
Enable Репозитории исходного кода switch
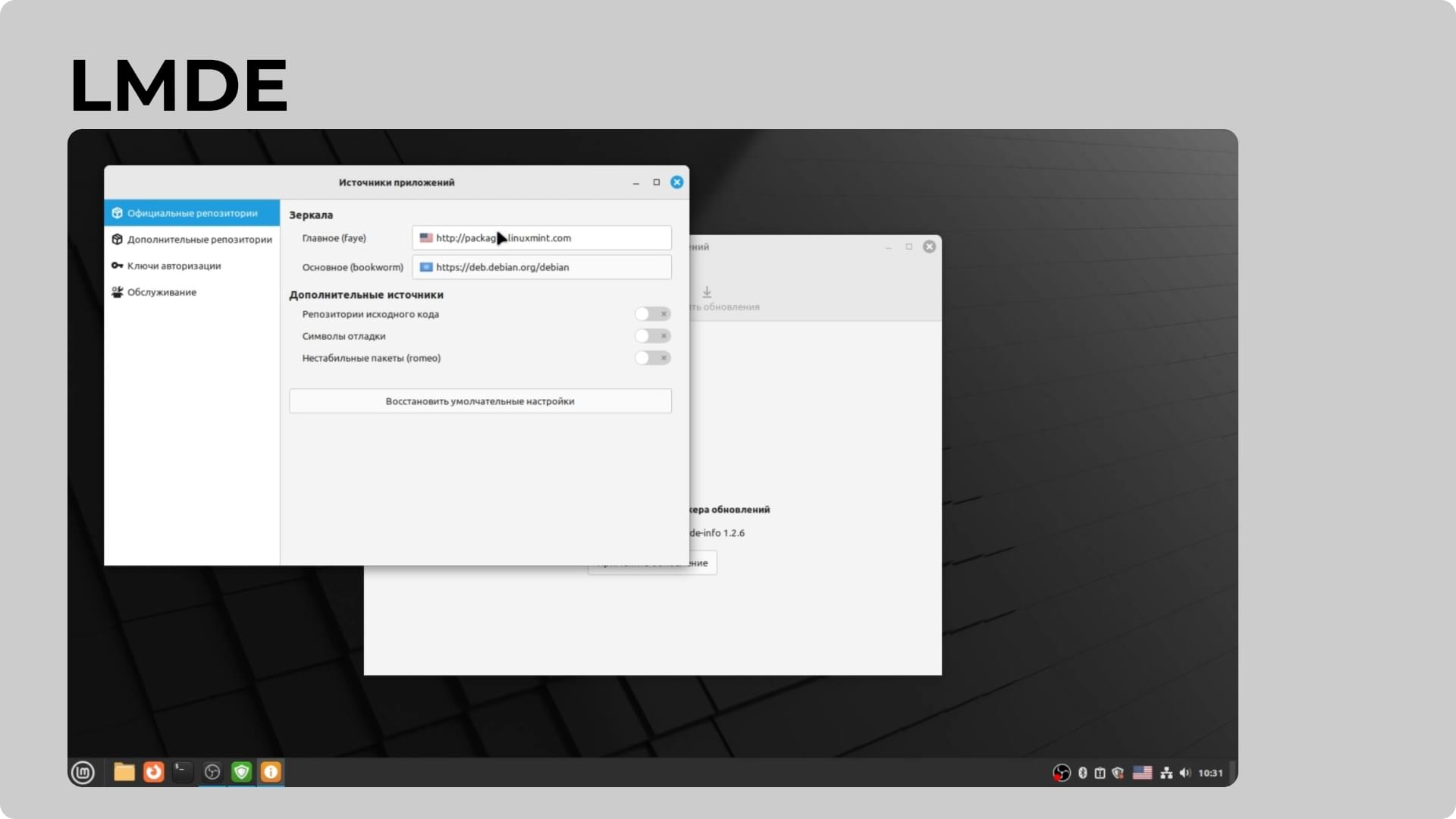(x=652, y=314)
